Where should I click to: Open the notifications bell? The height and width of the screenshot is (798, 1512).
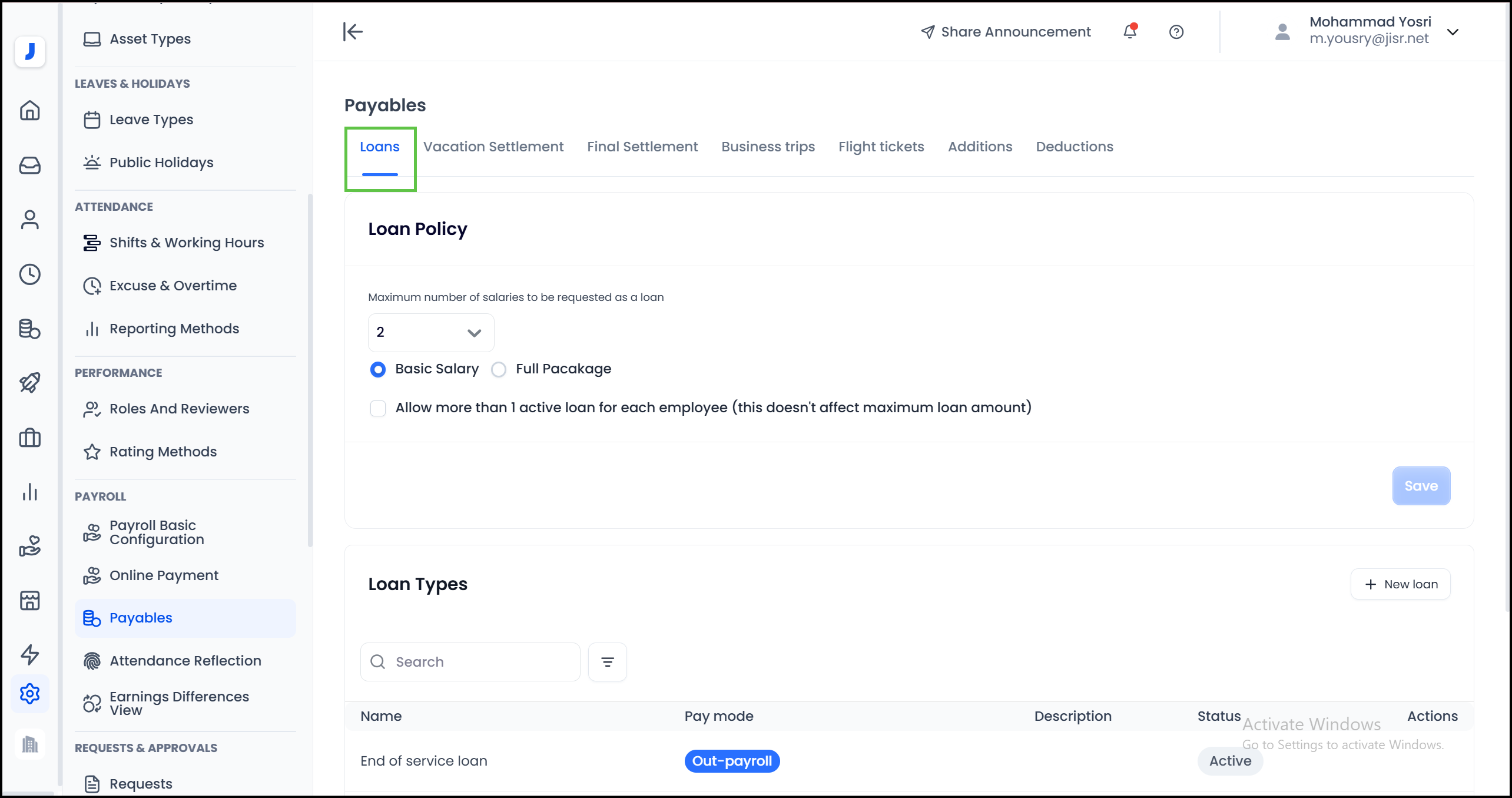click(1129, 31)
